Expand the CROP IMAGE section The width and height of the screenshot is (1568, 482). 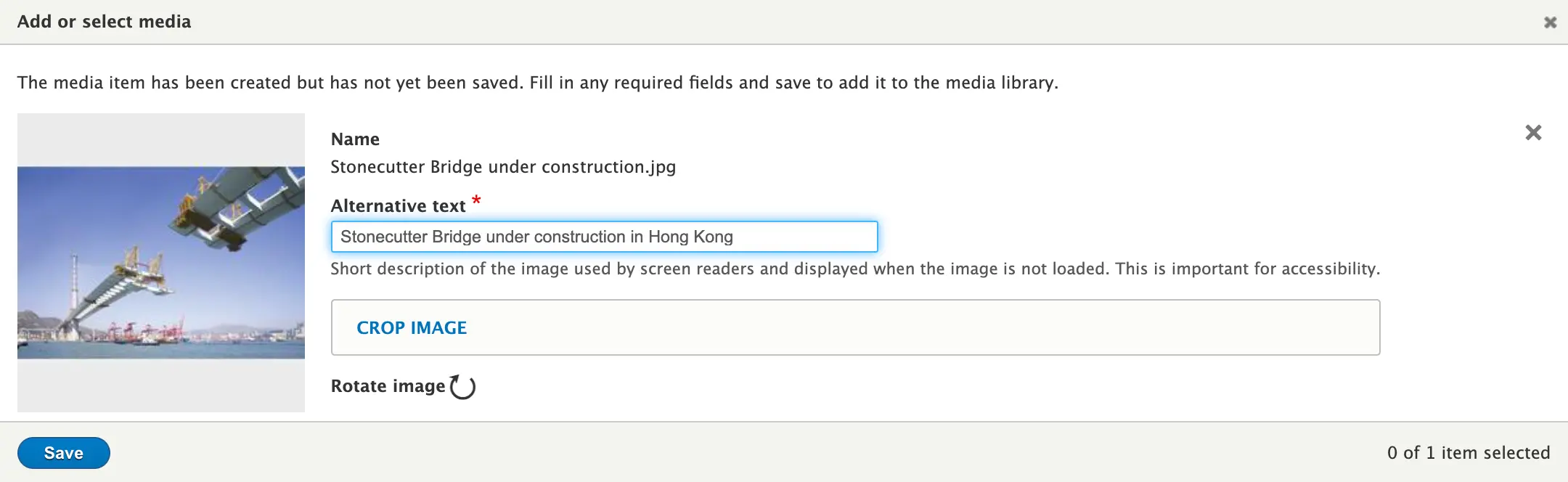click(x=412, y=328)
